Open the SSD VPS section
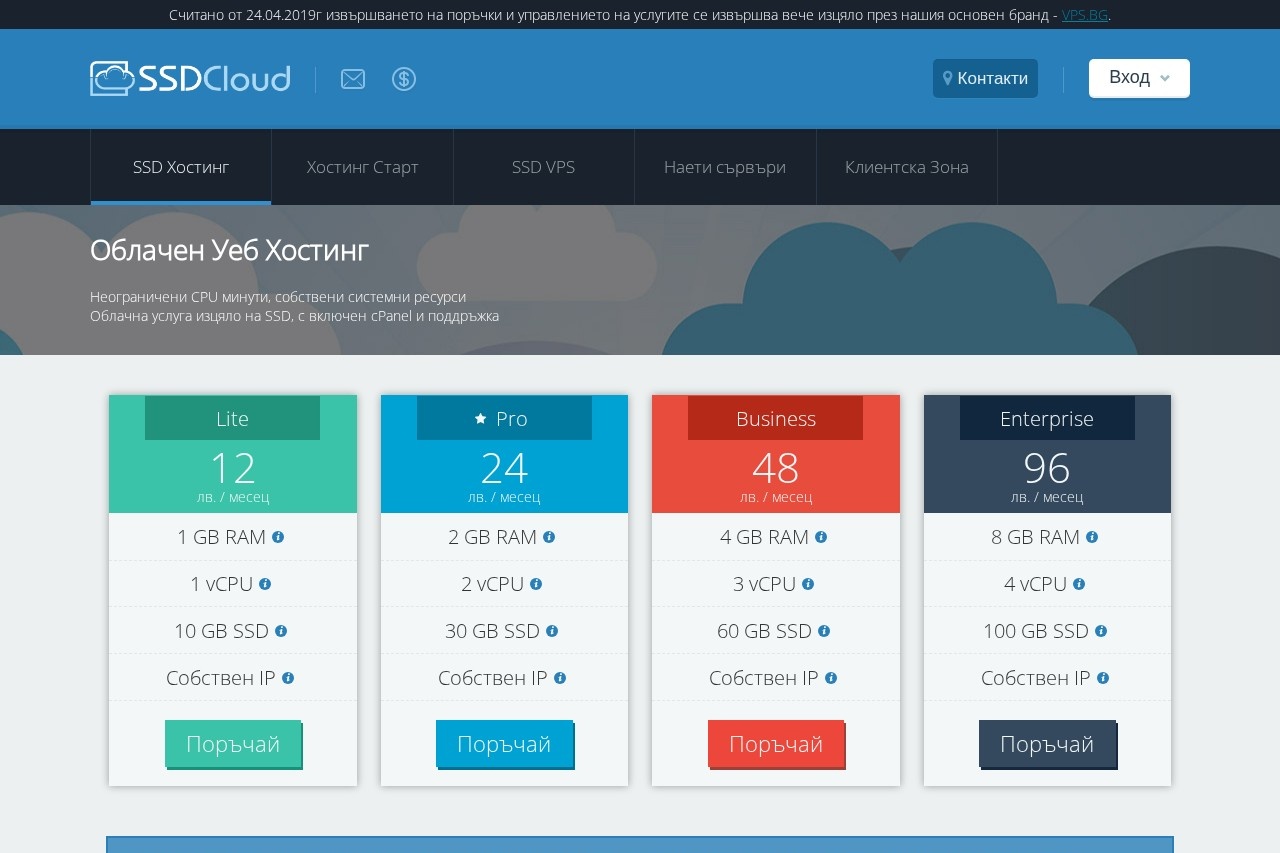1280x853 pixels. pyautogui.click(x=543, y=167)
